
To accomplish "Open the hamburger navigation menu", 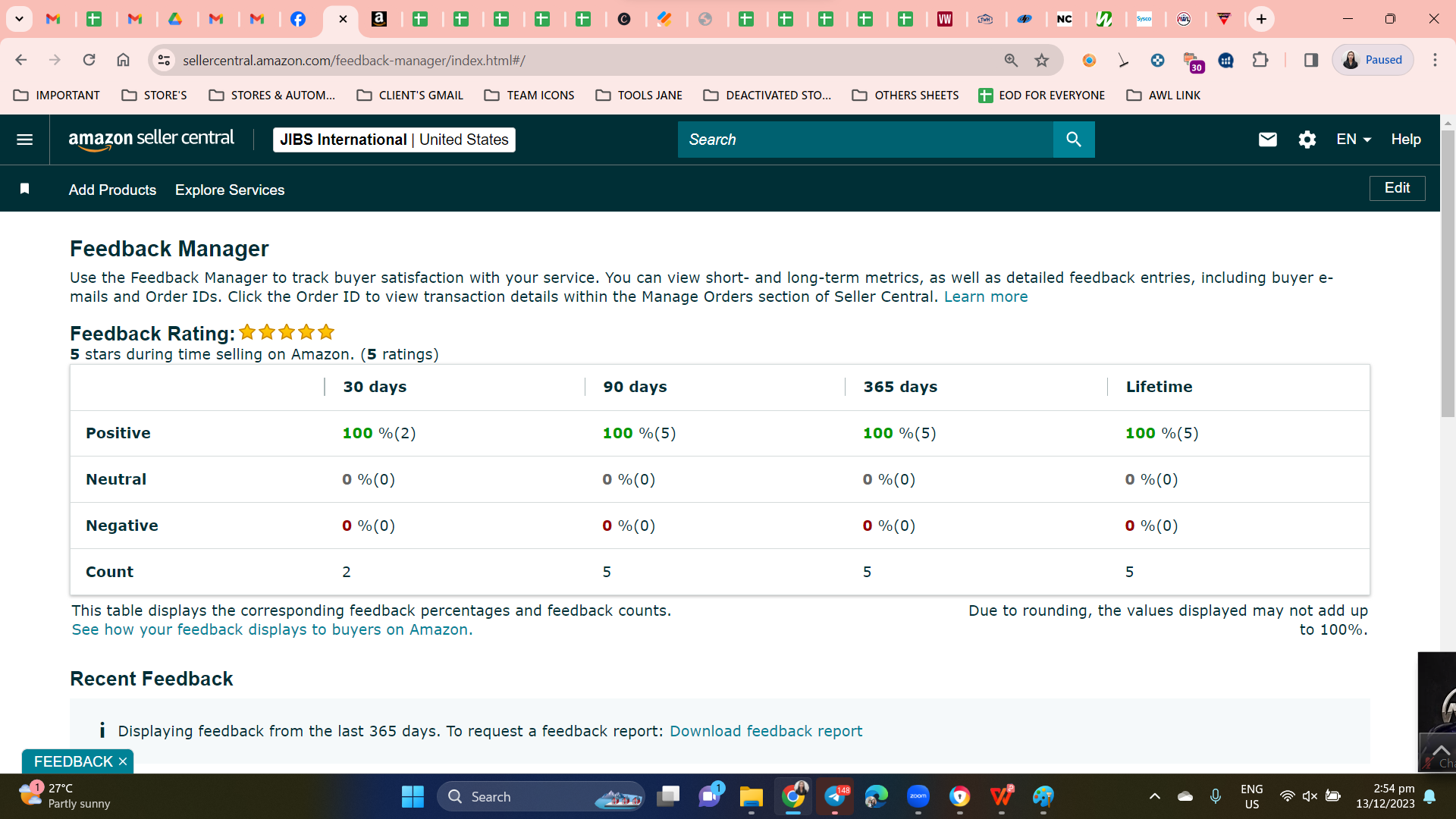I will [x=24, y=140].
